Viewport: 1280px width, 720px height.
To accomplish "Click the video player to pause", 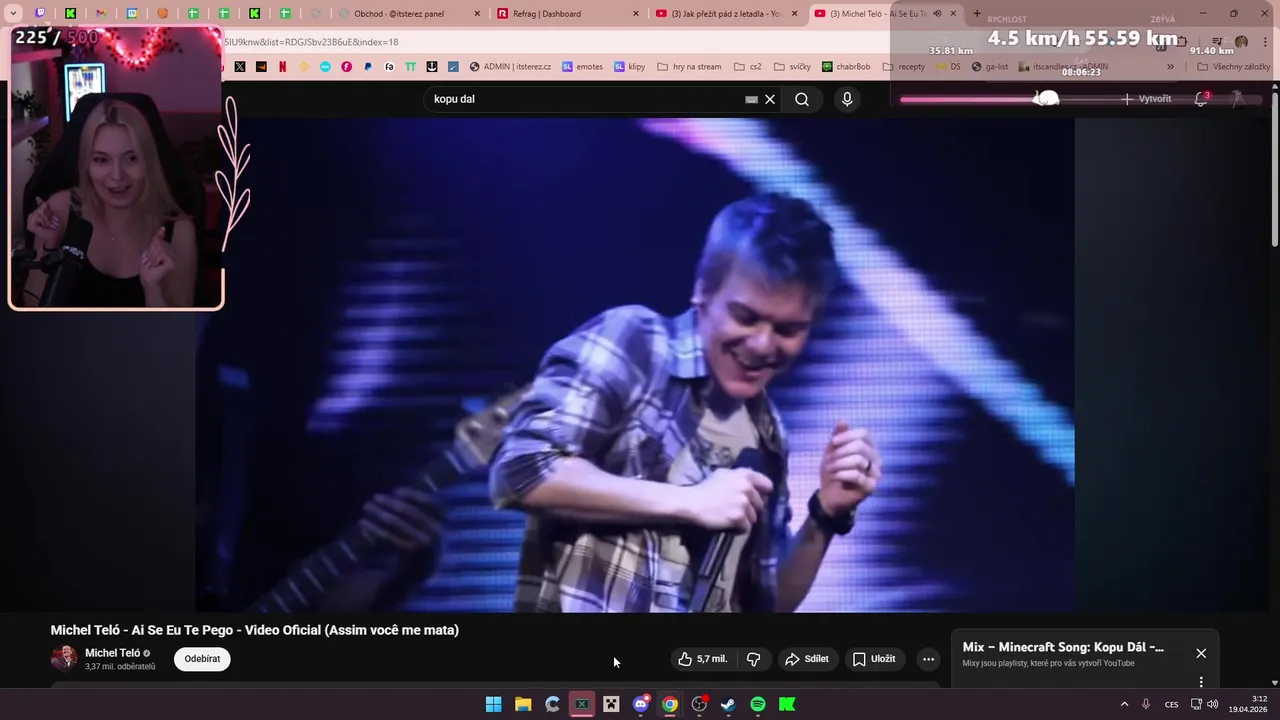I will point(635,365).
